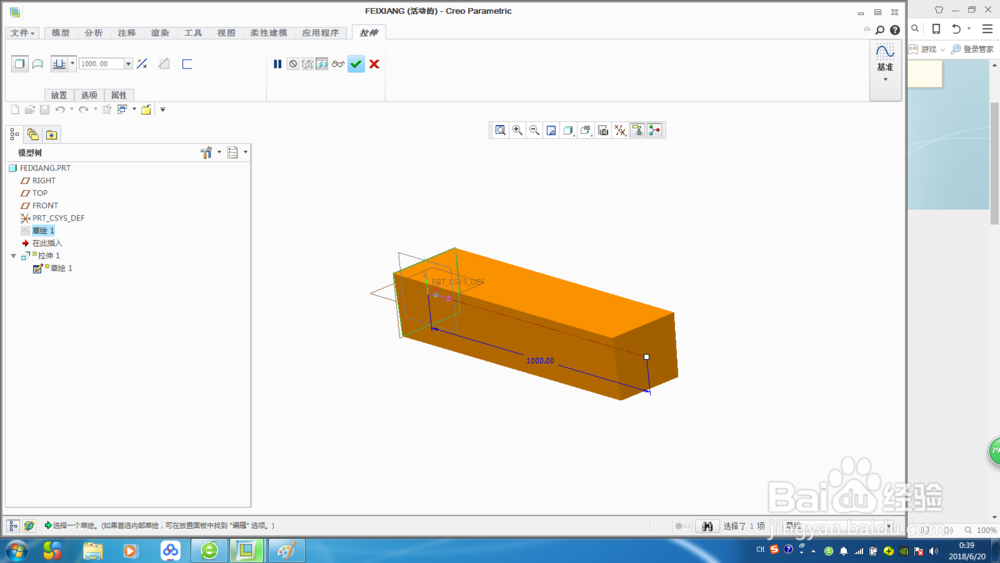Switch to the 视图 ribbon tab

226,33
